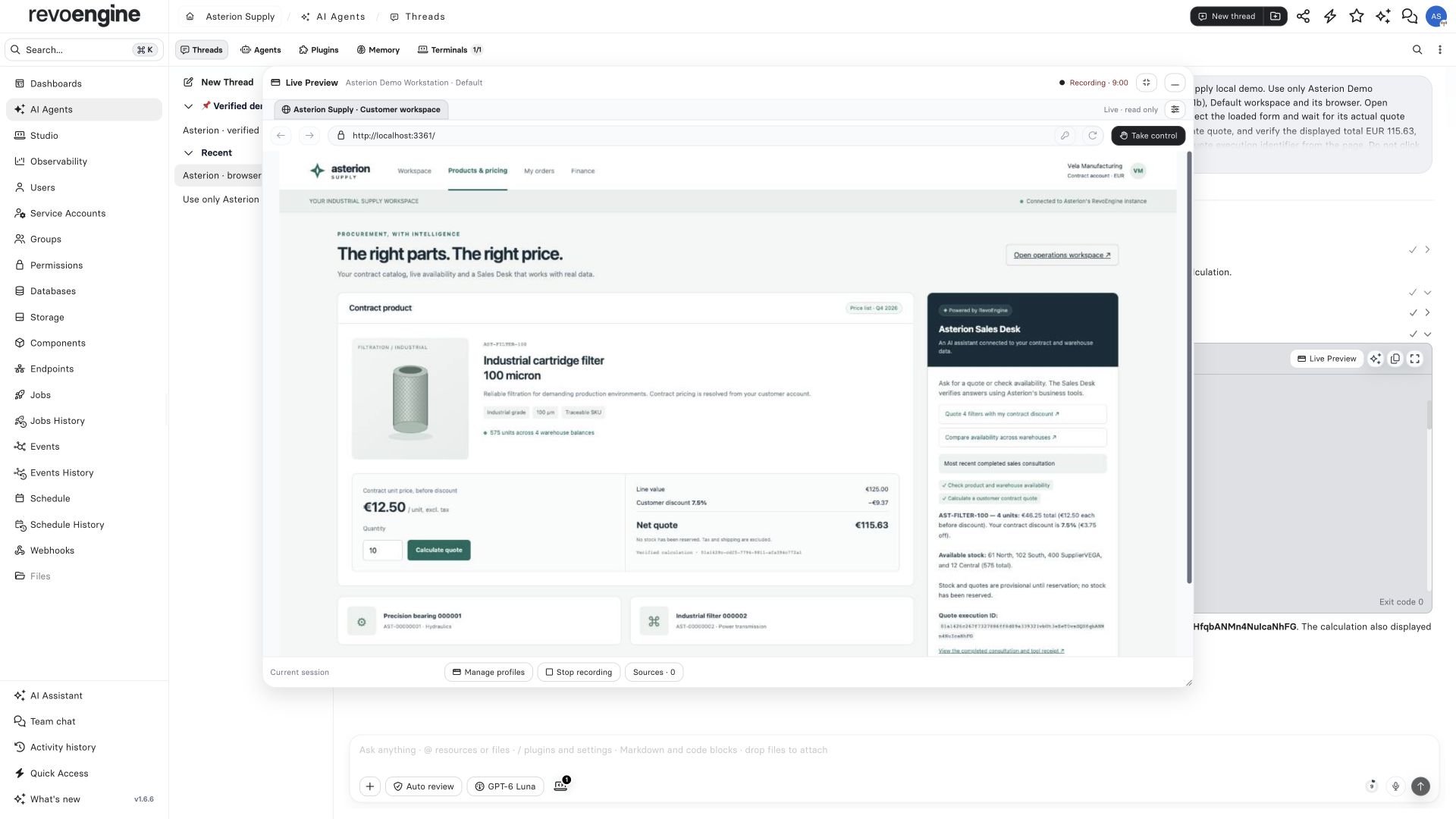The height and width of the screenshot is (819, 1456).
Task: Collapse the Verified demo thread group
Action: 189,106
